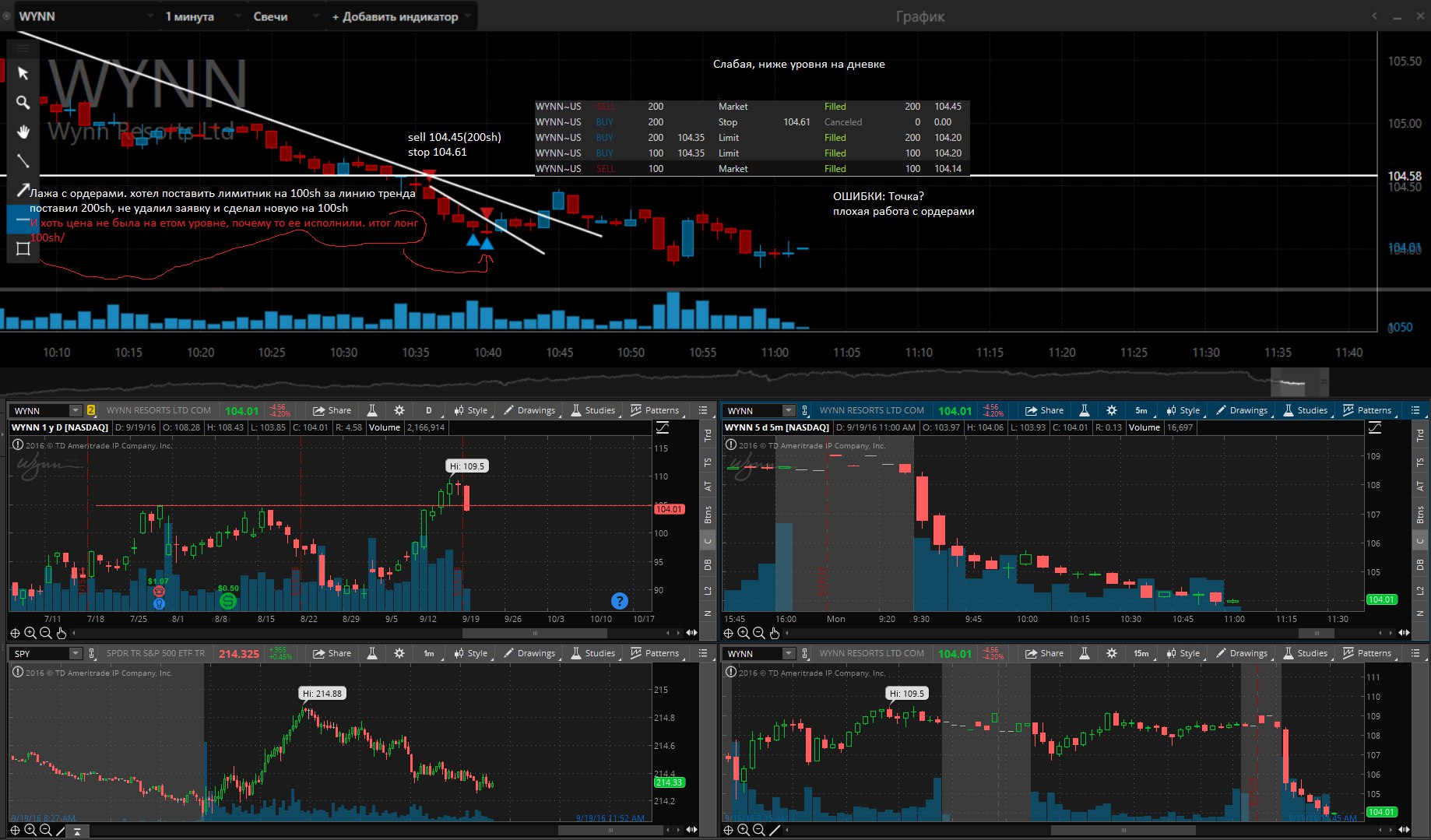Open the Patterns menu in the WYNN 15m panel

pyautogui.click(x=1367, y=653)
